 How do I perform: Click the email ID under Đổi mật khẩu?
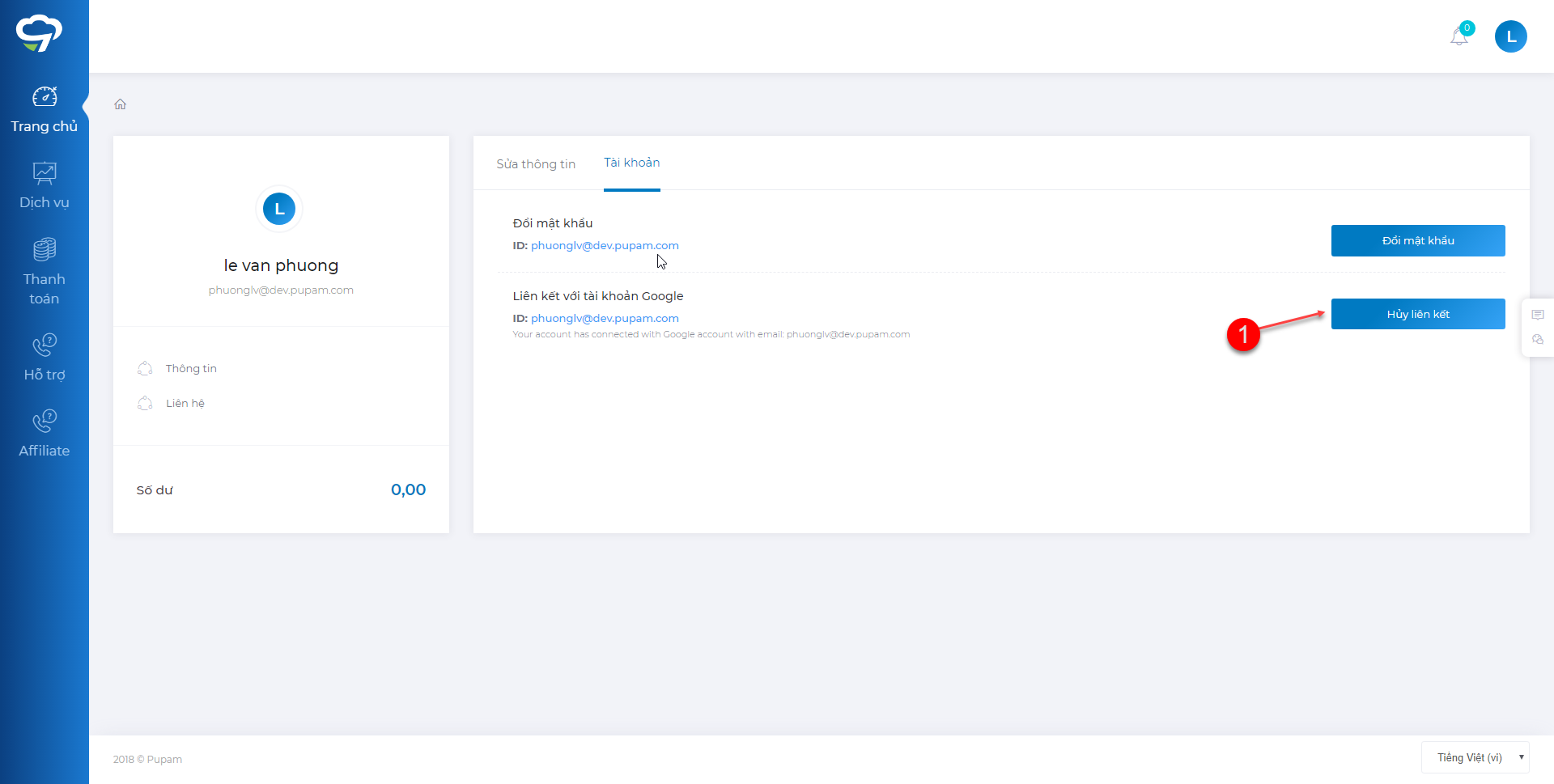click(605, 245)
